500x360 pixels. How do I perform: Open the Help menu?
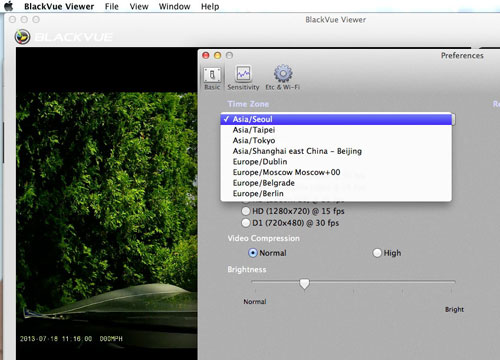tap(210, 6)
